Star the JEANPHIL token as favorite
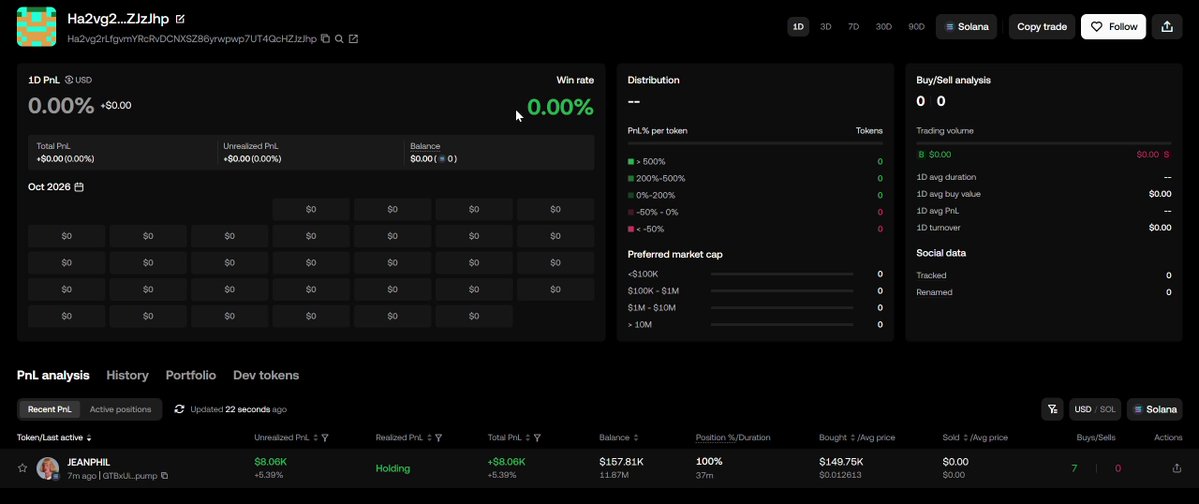This screenshot has height=504, width=1199. click(x=22, y=468)
